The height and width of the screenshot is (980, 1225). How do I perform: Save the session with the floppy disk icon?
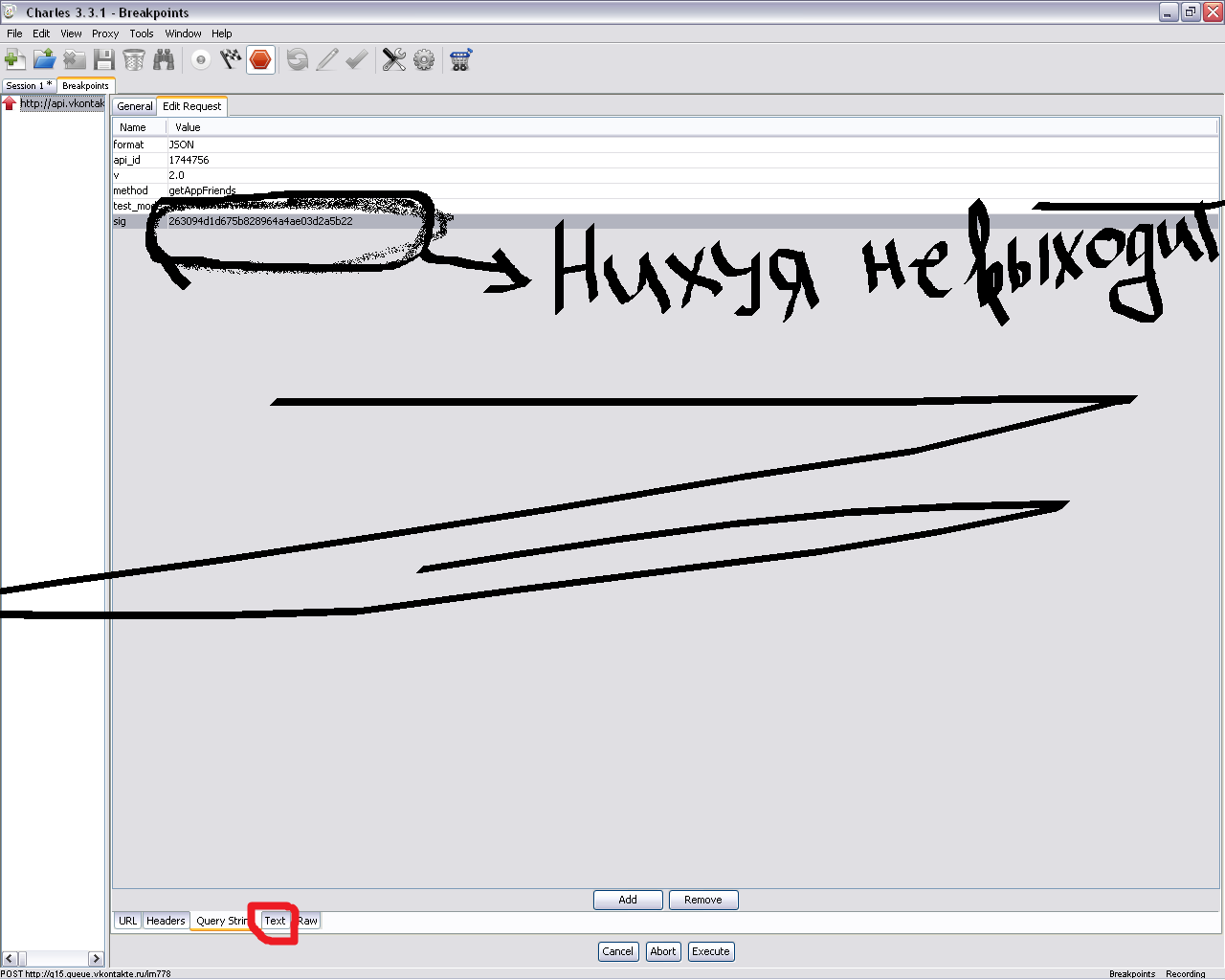[104, 60]
